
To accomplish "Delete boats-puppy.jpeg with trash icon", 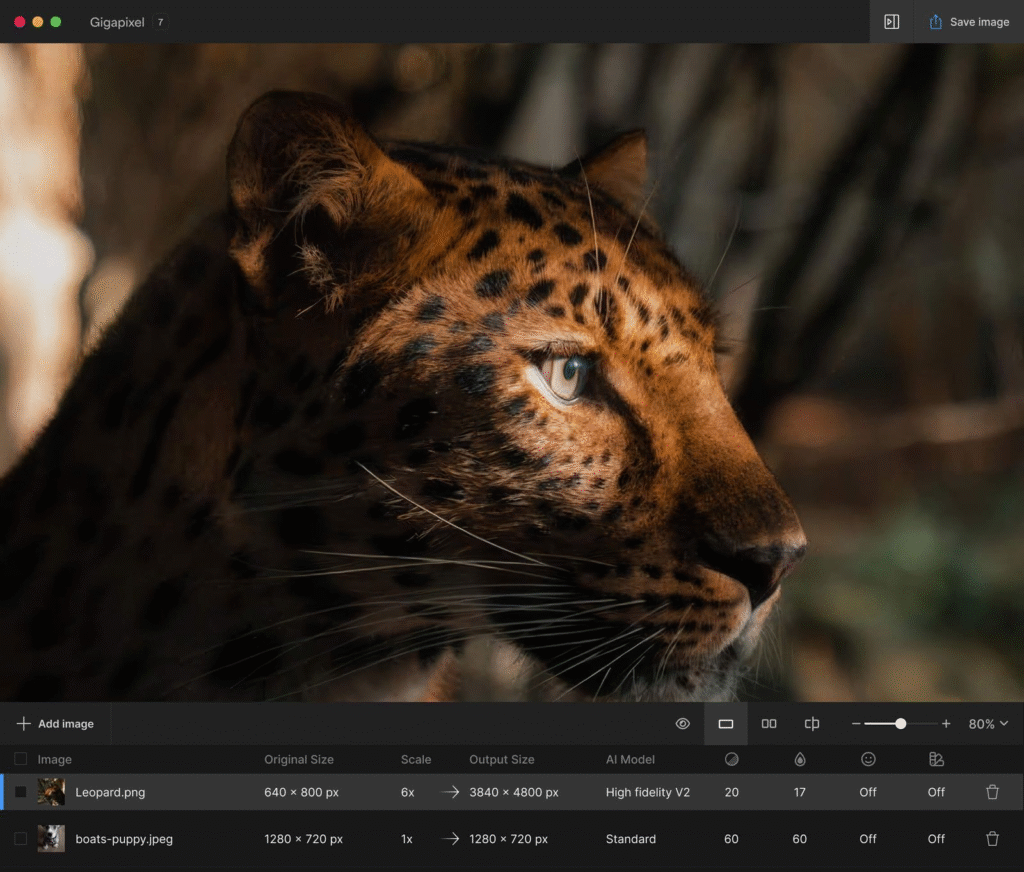I will tap(992, 839).
